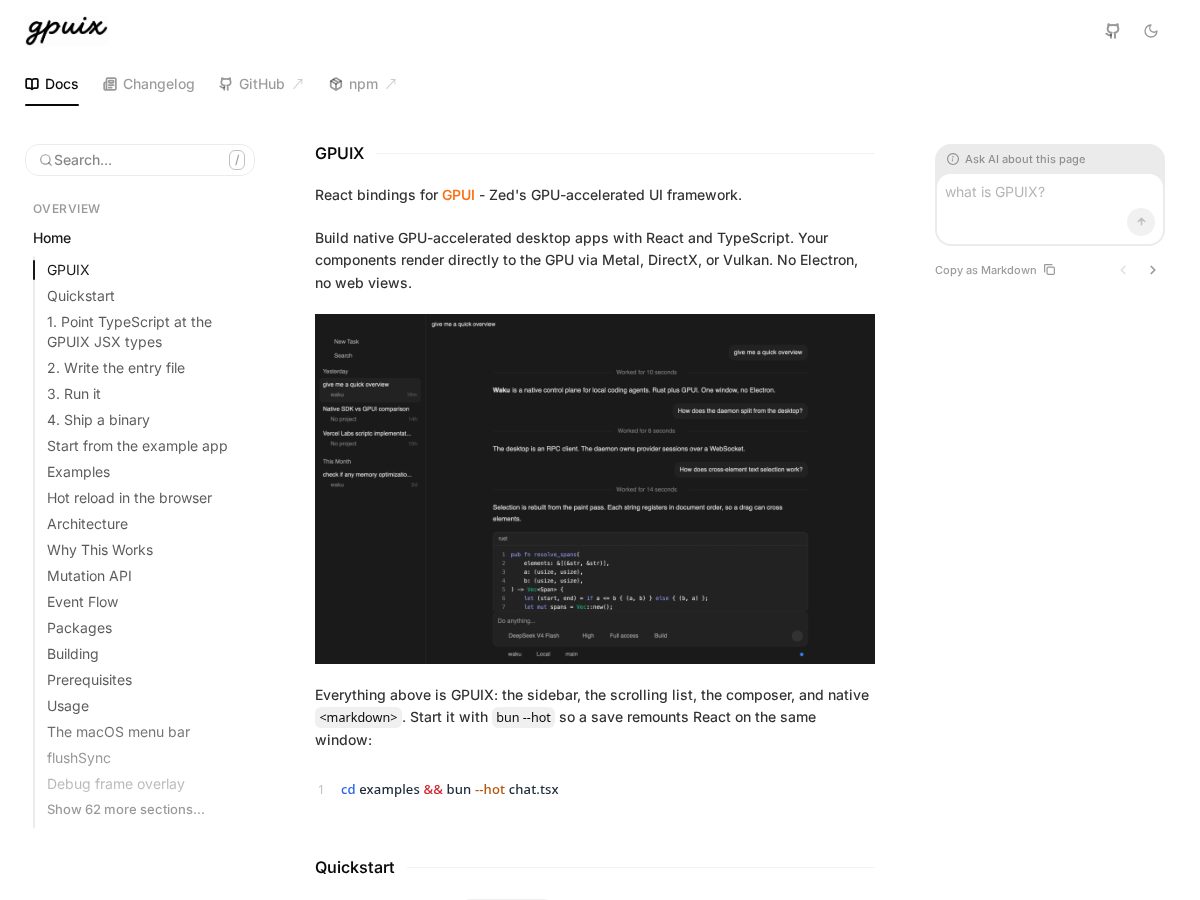The width and height of the screenshot is (1200, 900).
Task: Go to next page chevron
Action: pos(1152,270)
